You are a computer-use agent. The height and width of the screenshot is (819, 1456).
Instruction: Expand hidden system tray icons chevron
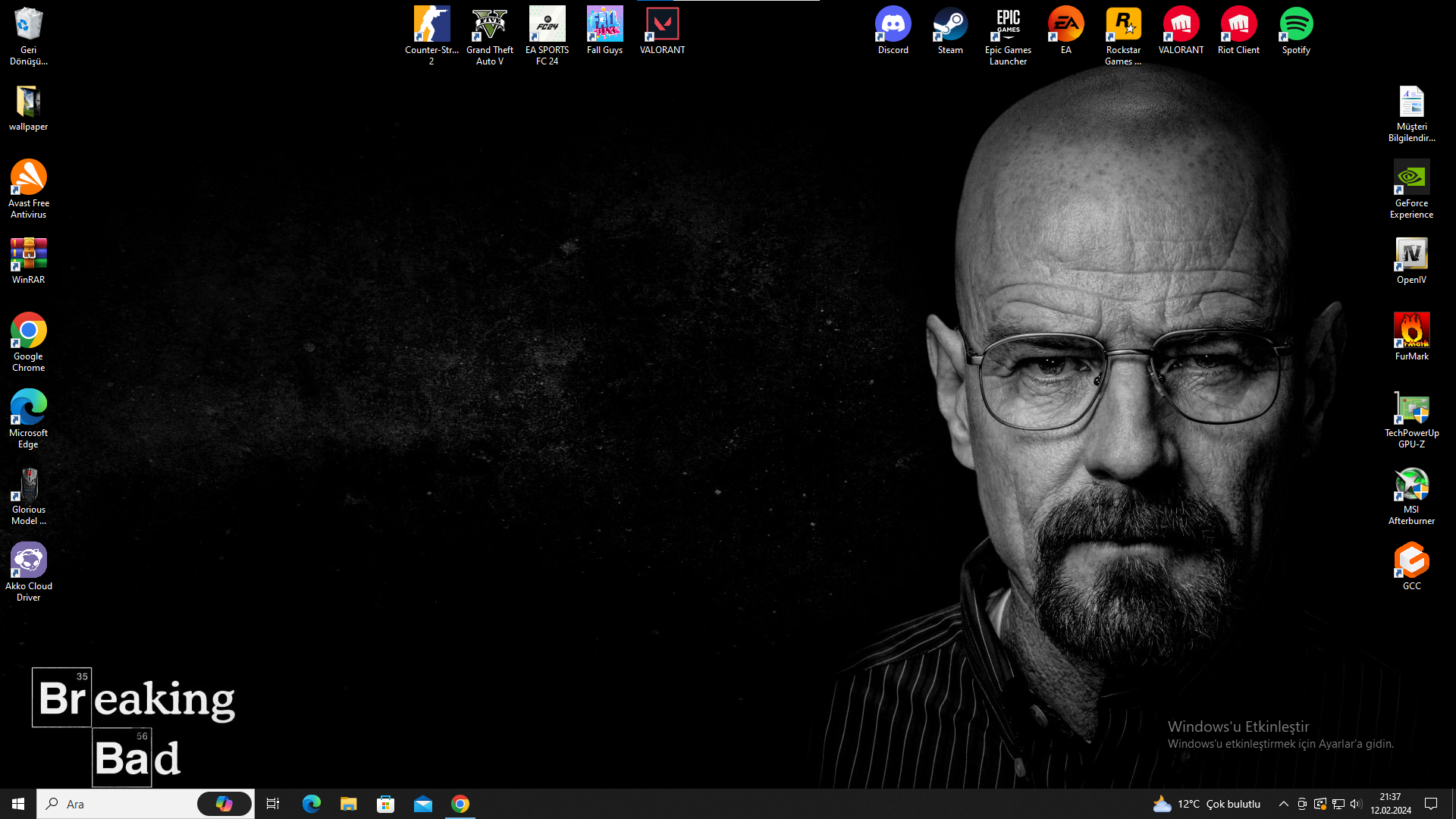[1283, 804]
